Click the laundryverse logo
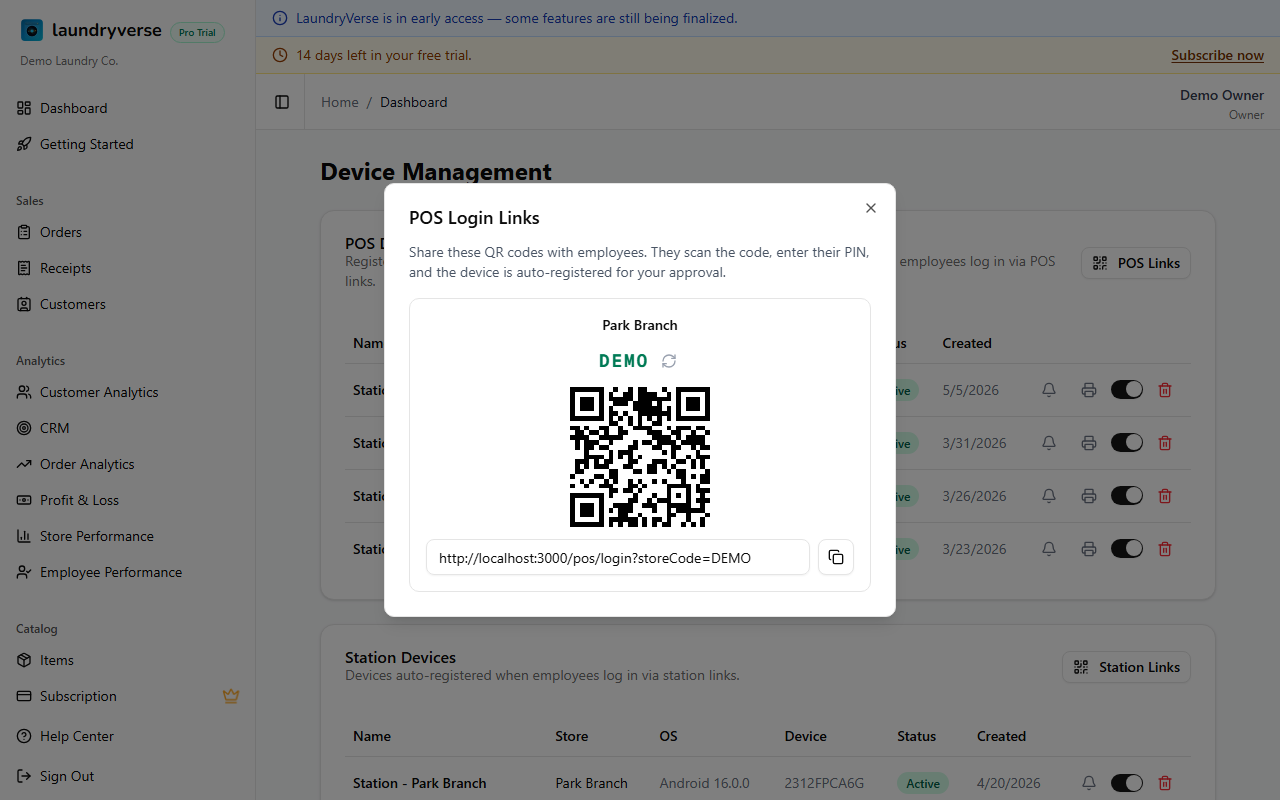1280x800 pixels. [91, 31]
